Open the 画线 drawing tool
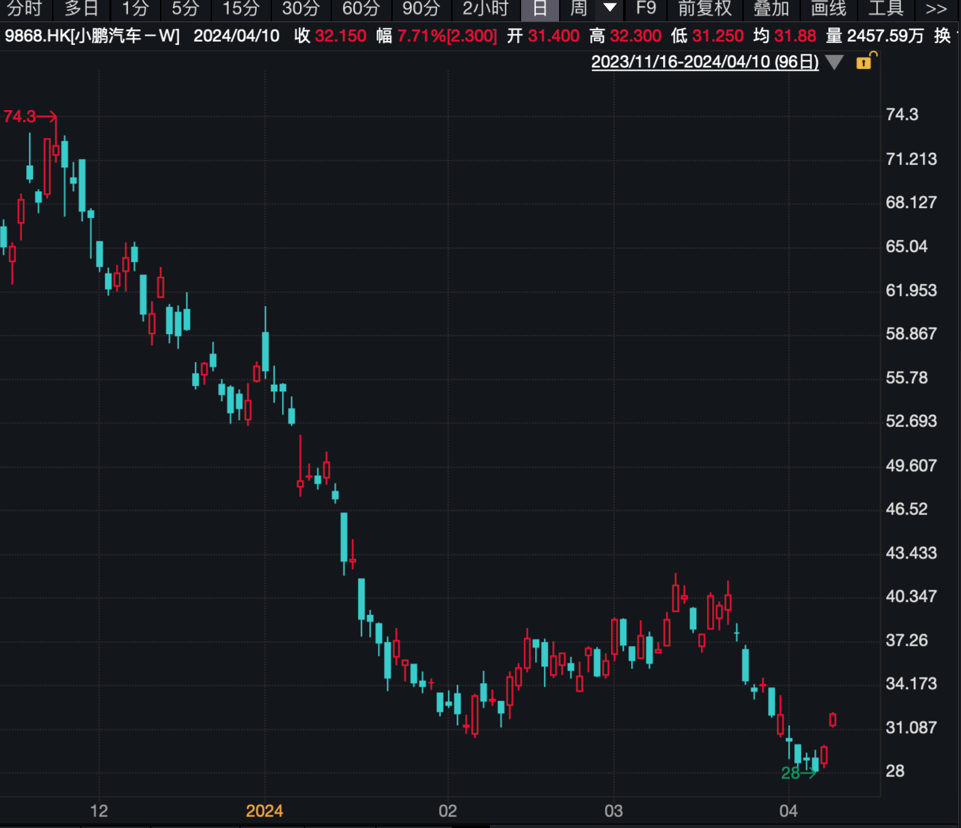 pos(828,10)
